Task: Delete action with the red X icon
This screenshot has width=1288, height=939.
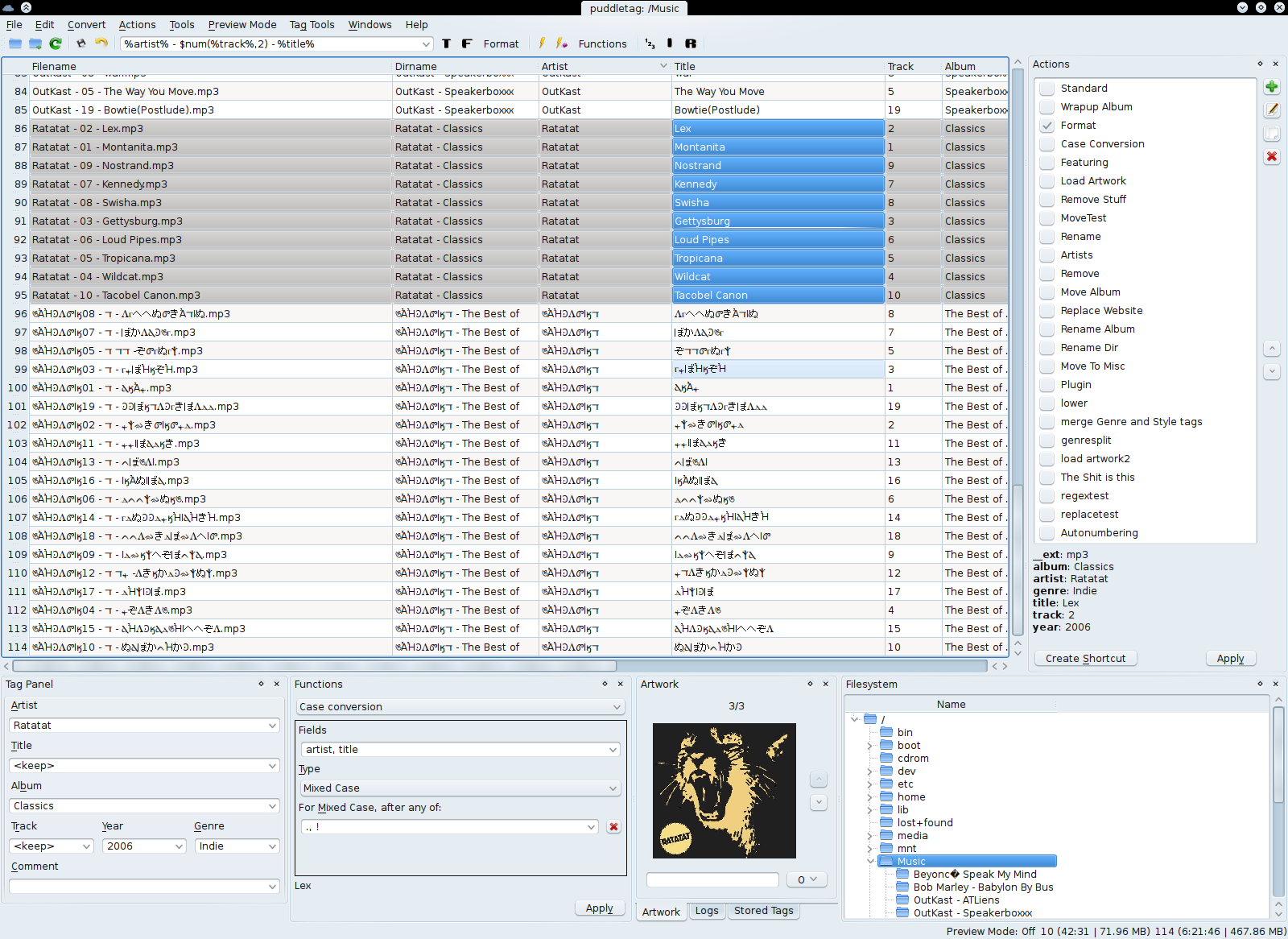Action: coord(1272,156)
